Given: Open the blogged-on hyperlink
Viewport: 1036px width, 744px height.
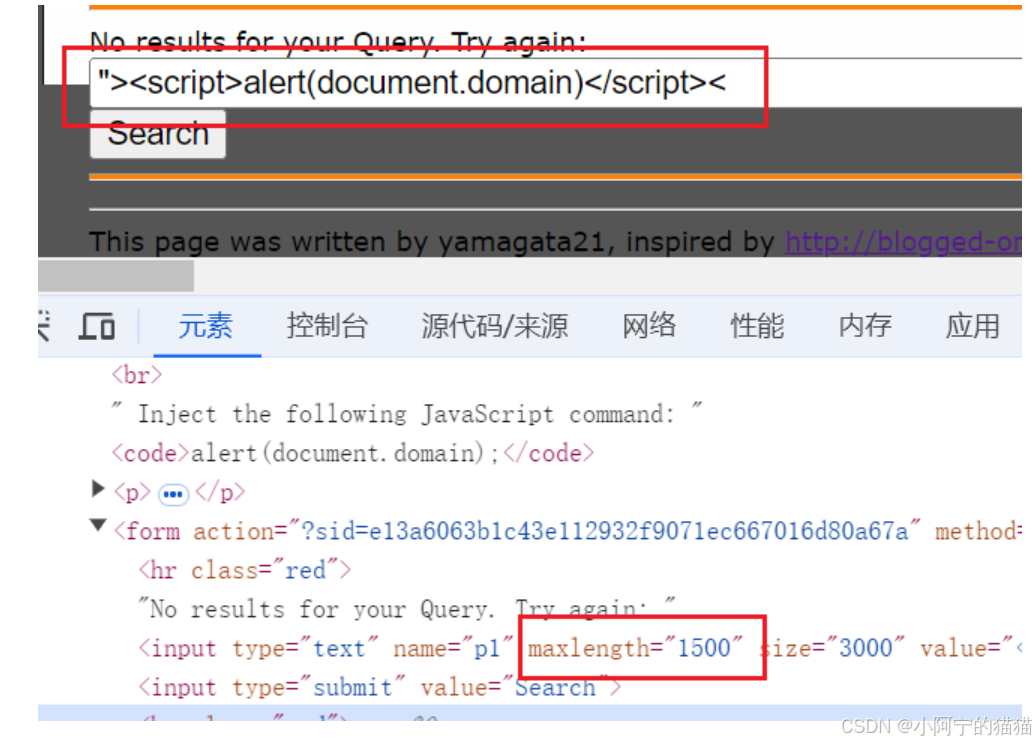Looking at the screenshot, I should [x=903, y=242].
